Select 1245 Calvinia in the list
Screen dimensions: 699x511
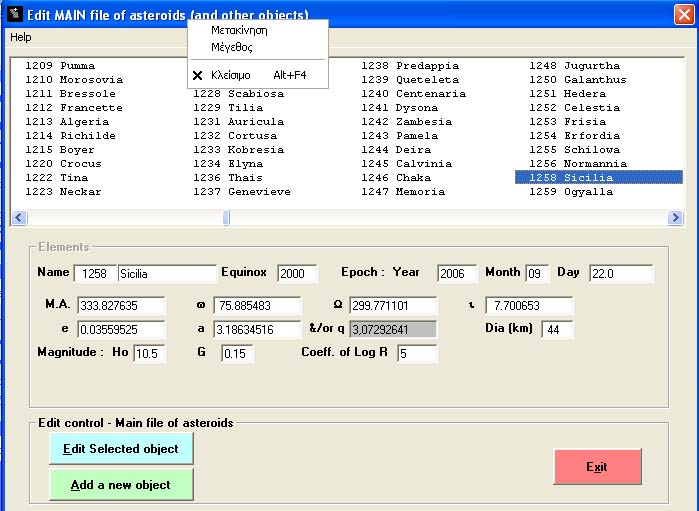[407, 164]
